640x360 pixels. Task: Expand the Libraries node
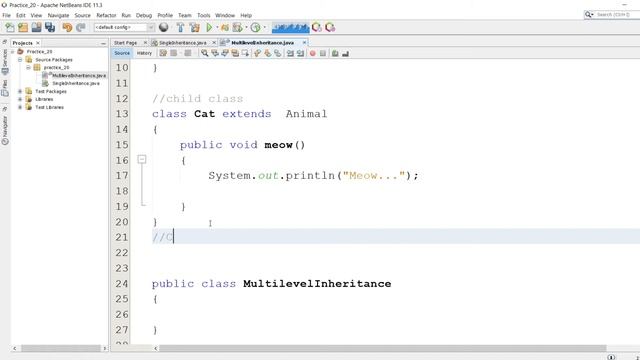(x=20, y=99)
